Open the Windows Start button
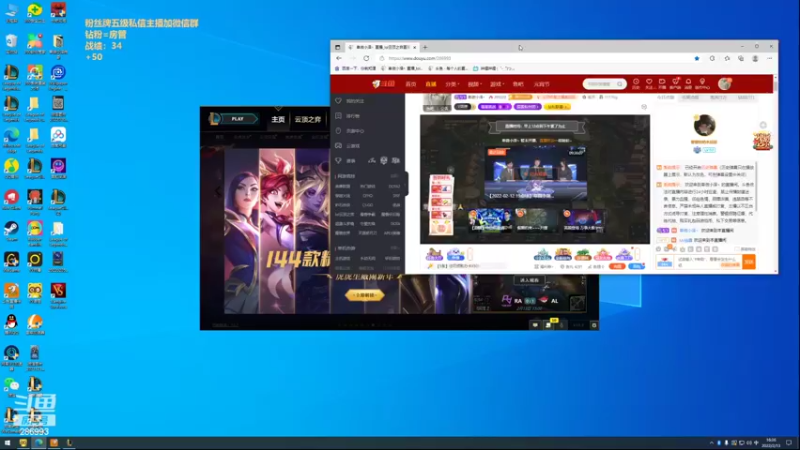The height and width of the screenshot is (450, 800). click(x=7, y=443)
